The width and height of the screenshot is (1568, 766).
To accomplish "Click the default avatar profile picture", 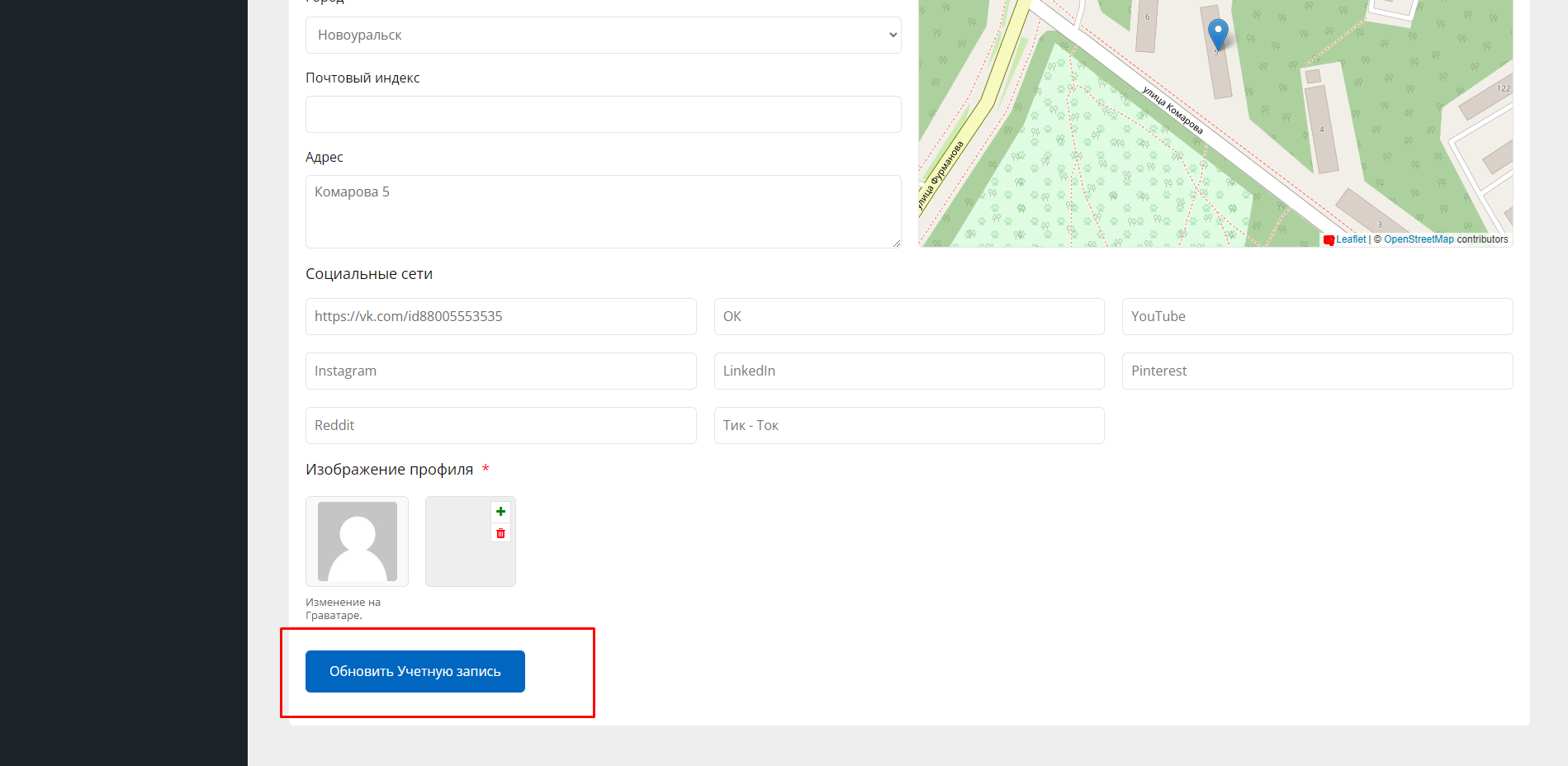I will [x=357, y=541].
